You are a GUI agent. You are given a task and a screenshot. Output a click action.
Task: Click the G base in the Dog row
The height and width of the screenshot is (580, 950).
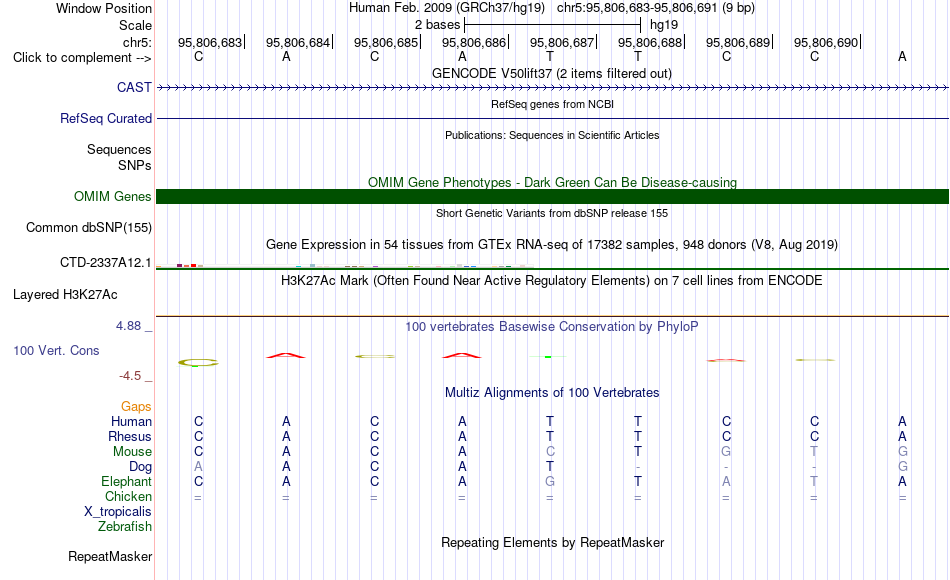pos(903,467)
